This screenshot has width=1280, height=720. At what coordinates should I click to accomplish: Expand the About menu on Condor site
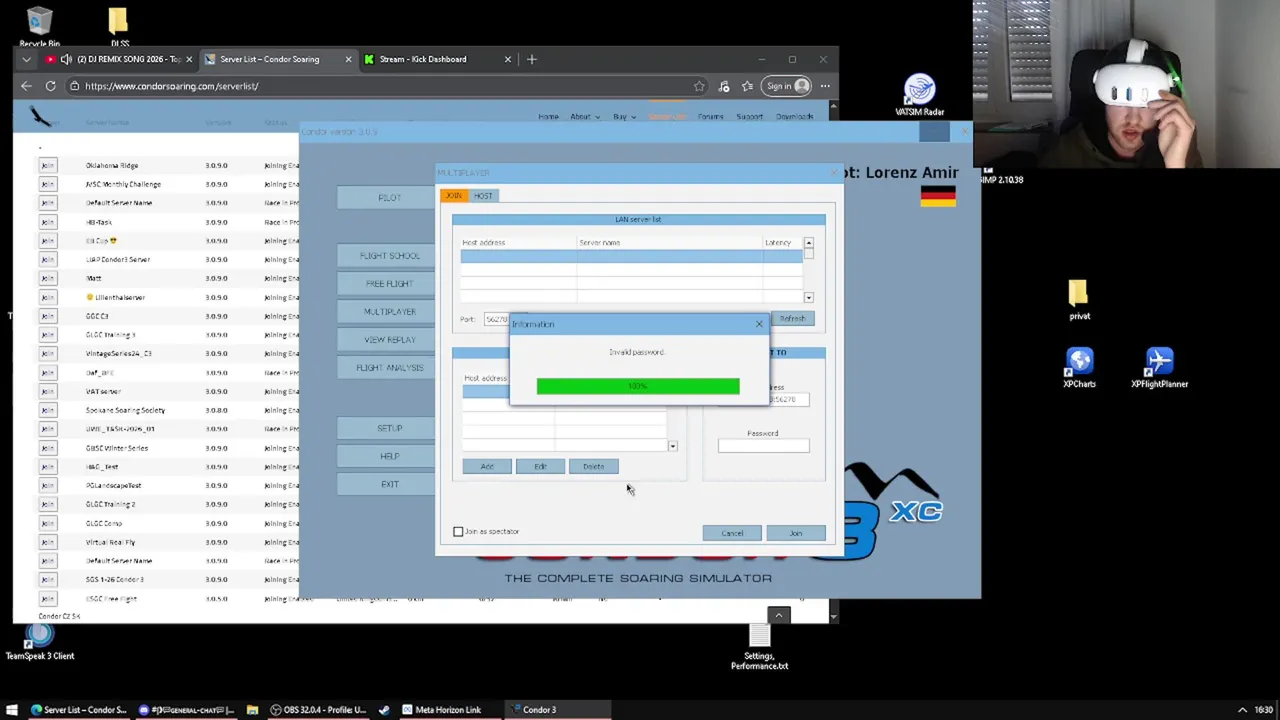pos(584,117)
